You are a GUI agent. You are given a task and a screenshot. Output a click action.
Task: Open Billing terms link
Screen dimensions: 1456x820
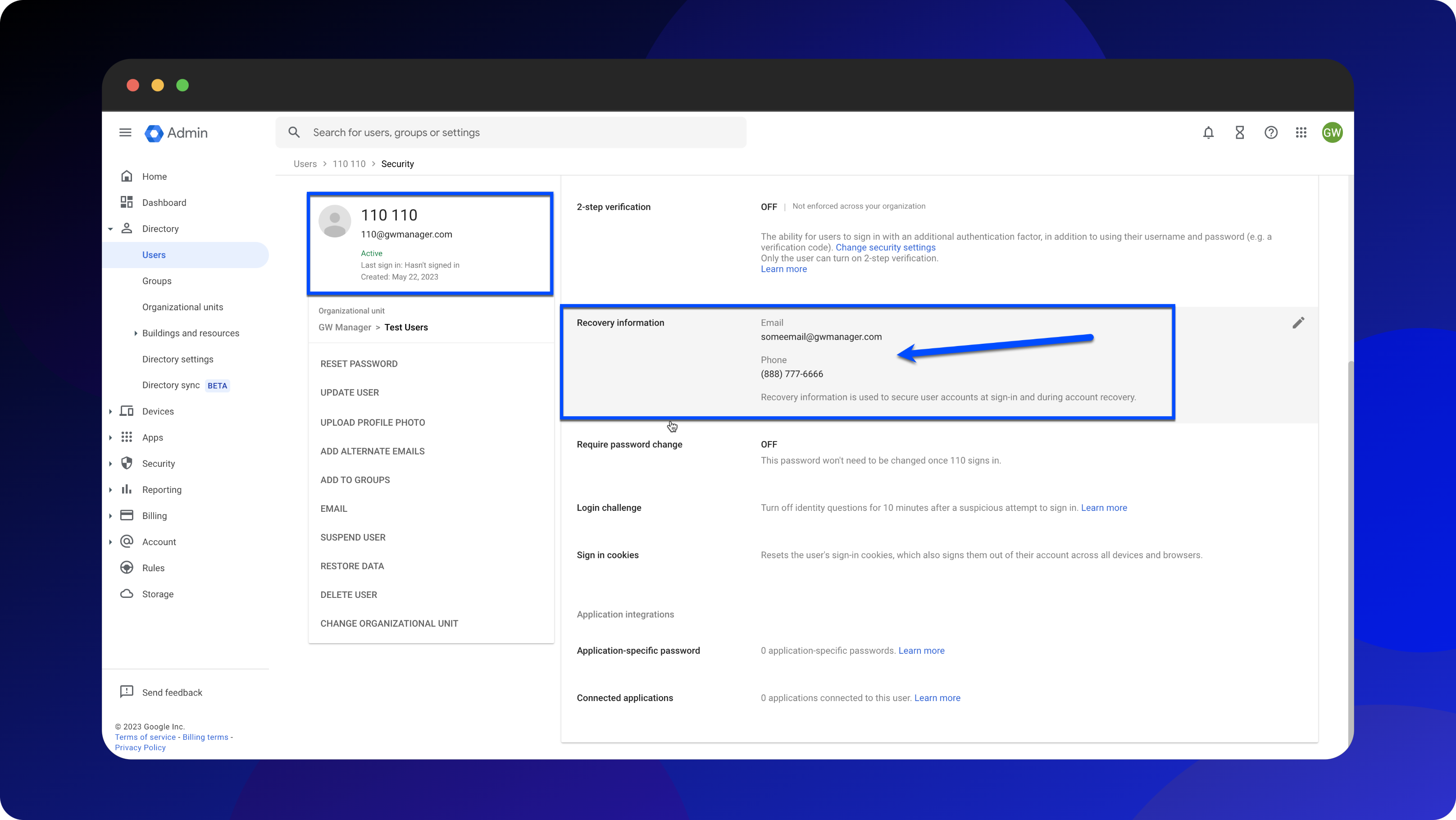205,737
